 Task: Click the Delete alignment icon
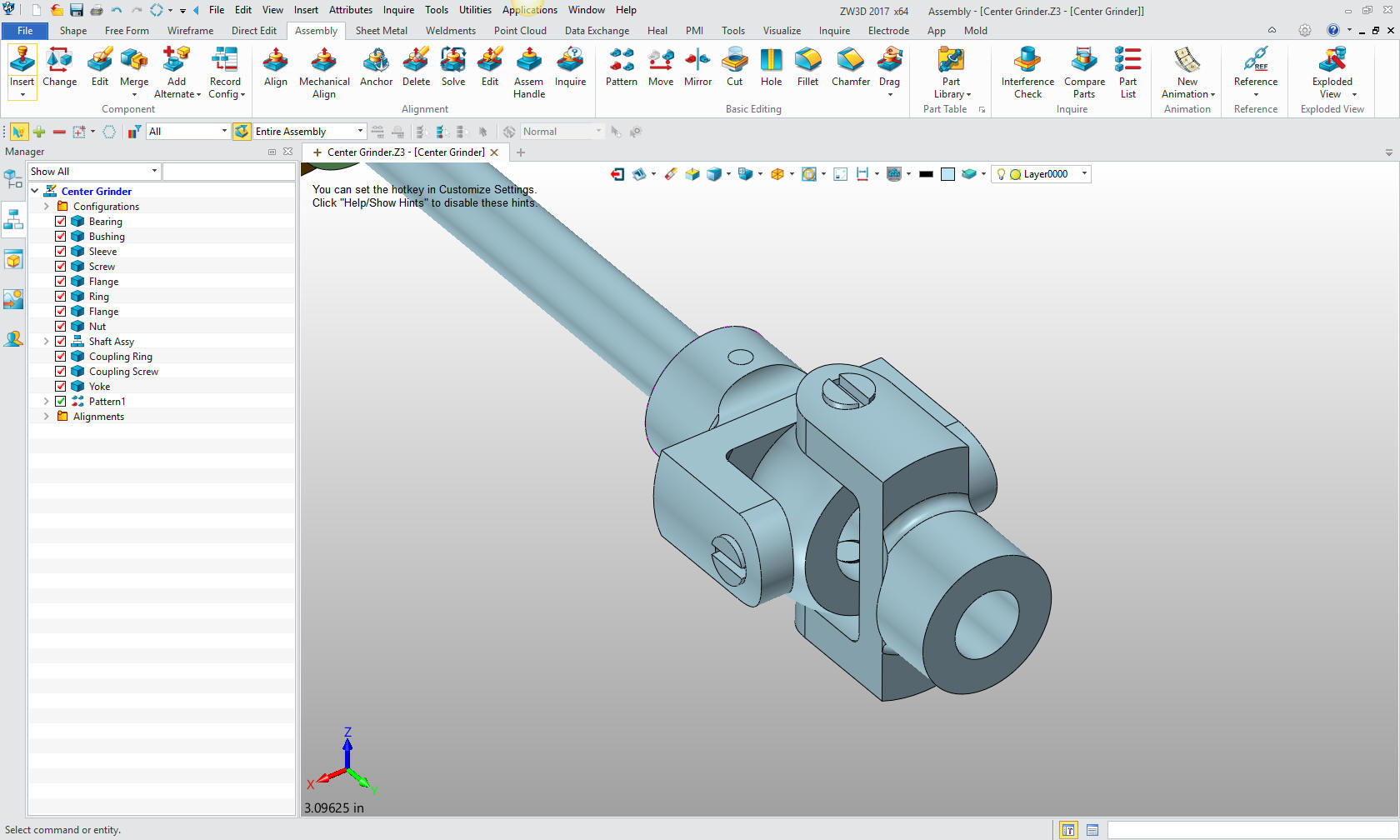click(x=416, y=60)
